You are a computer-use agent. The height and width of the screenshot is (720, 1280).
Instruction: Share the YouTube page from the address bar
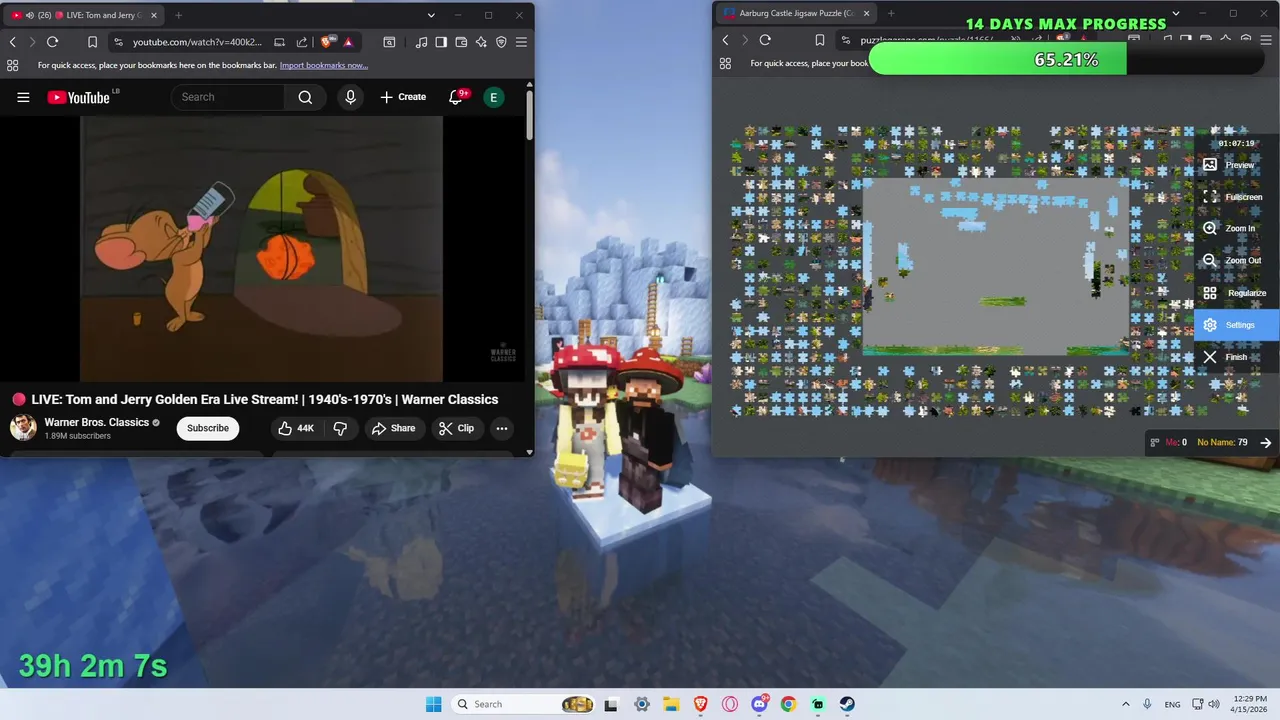(x=302, y=42)
